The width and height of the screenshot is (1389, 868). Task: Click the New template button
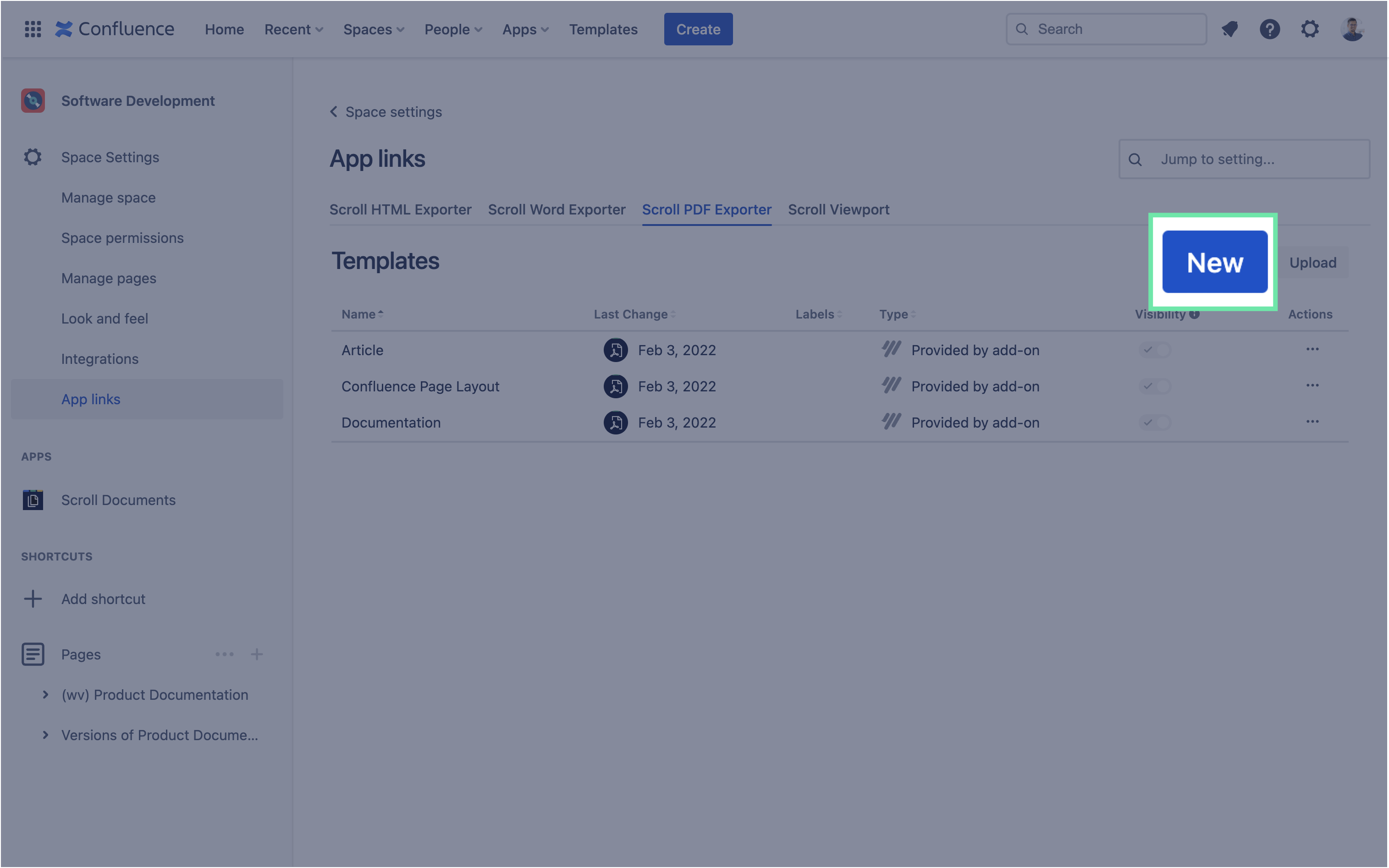coord(1214,262)
